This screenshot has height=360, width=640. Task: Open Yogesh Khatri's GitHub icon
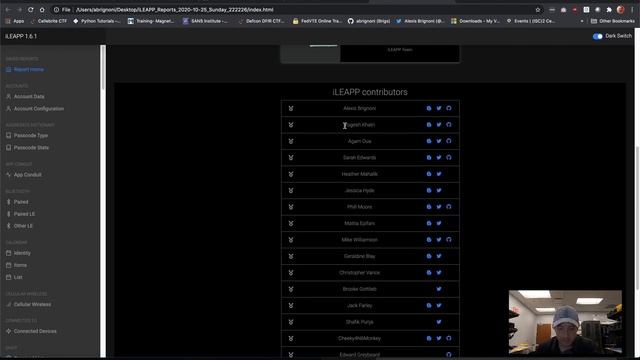(449, 125)
